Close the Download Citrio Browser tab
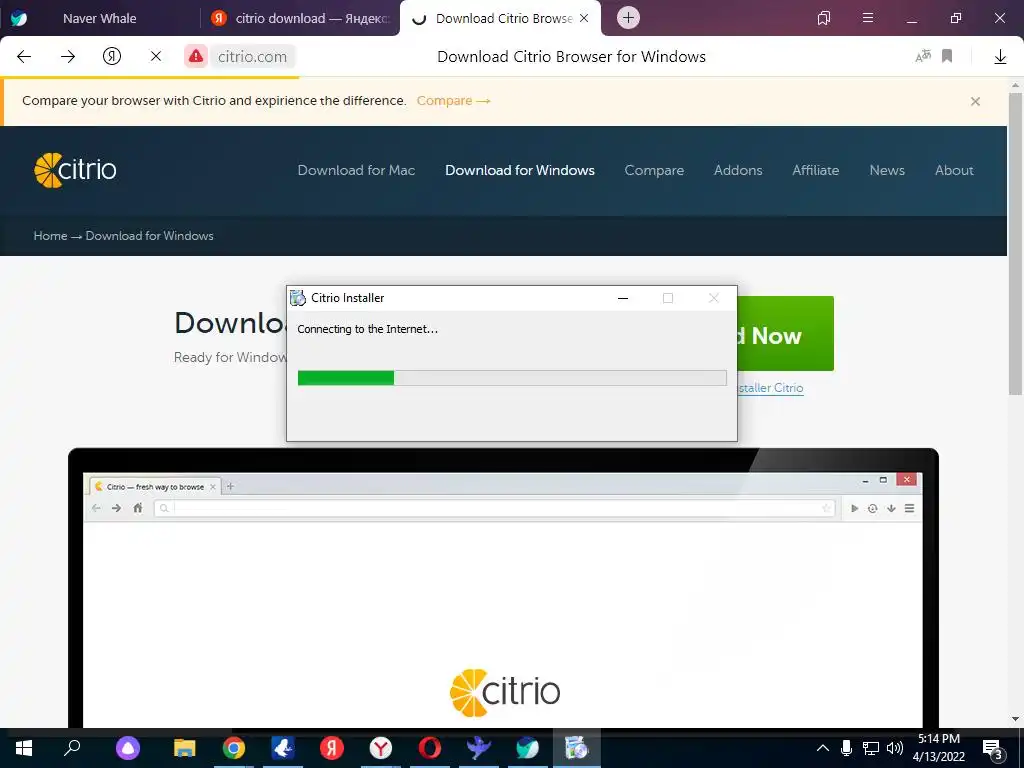Screen dimensions: 1024x768 pos(584,18)
